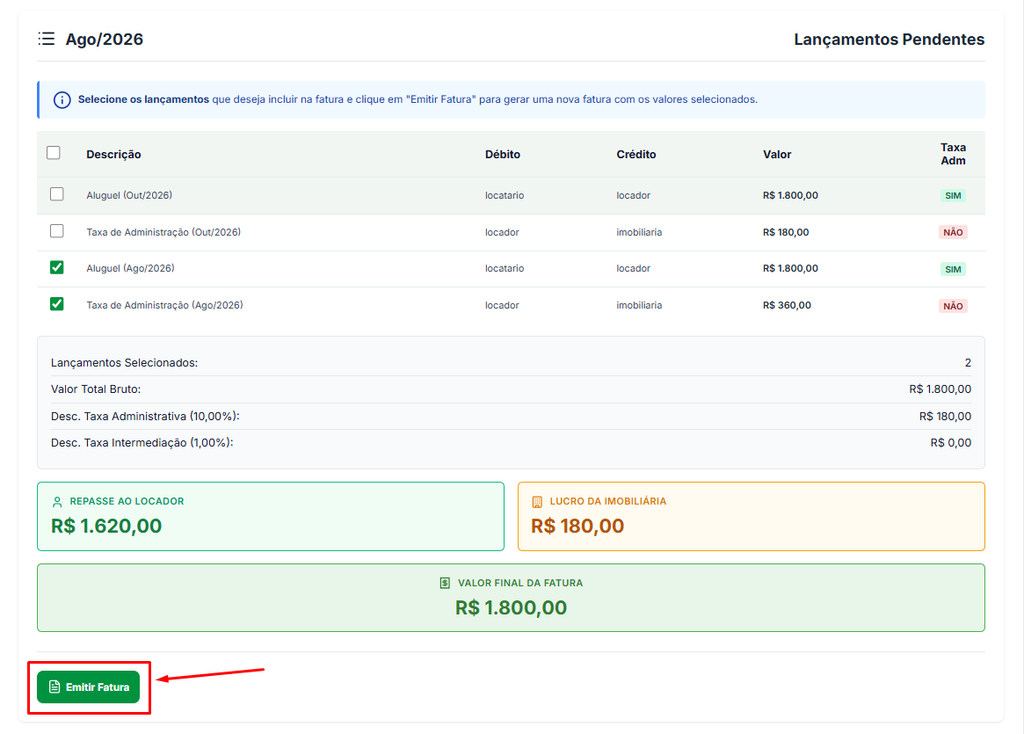Check the Taxa de Administração (Out/2026) checkbox
Image resolution: width=1024 pixels, height=734 pixels.
tap(57, 231)
